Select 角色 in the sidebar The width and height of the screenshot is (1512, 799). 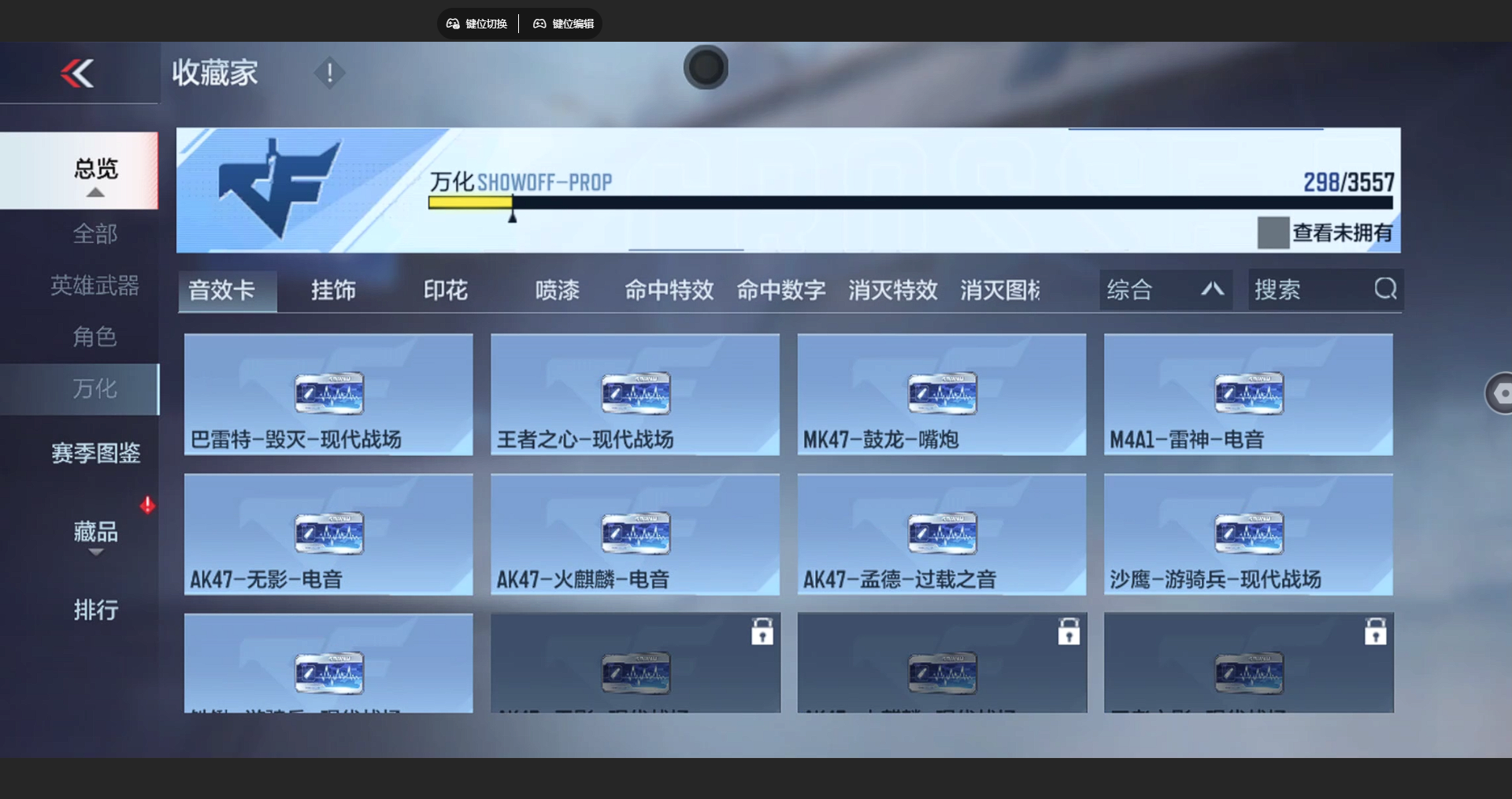click(x=95, y=337)
